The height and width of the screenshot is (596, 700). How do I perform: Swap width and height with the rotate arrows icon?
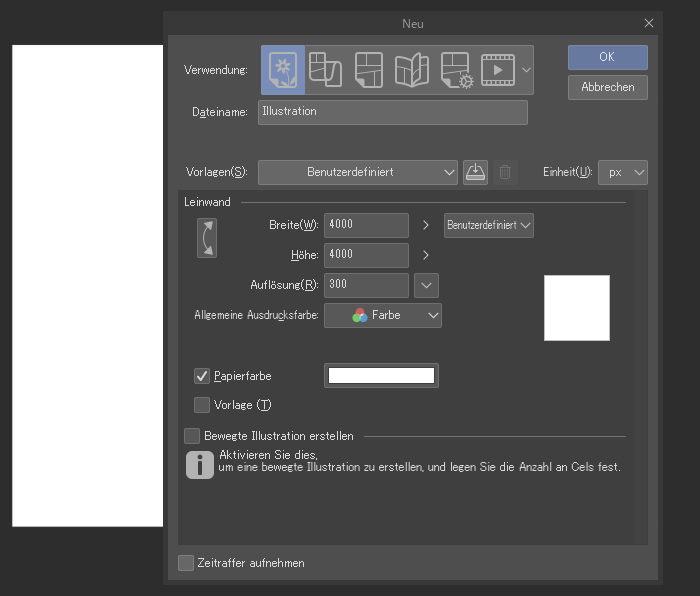pos(206,238)
